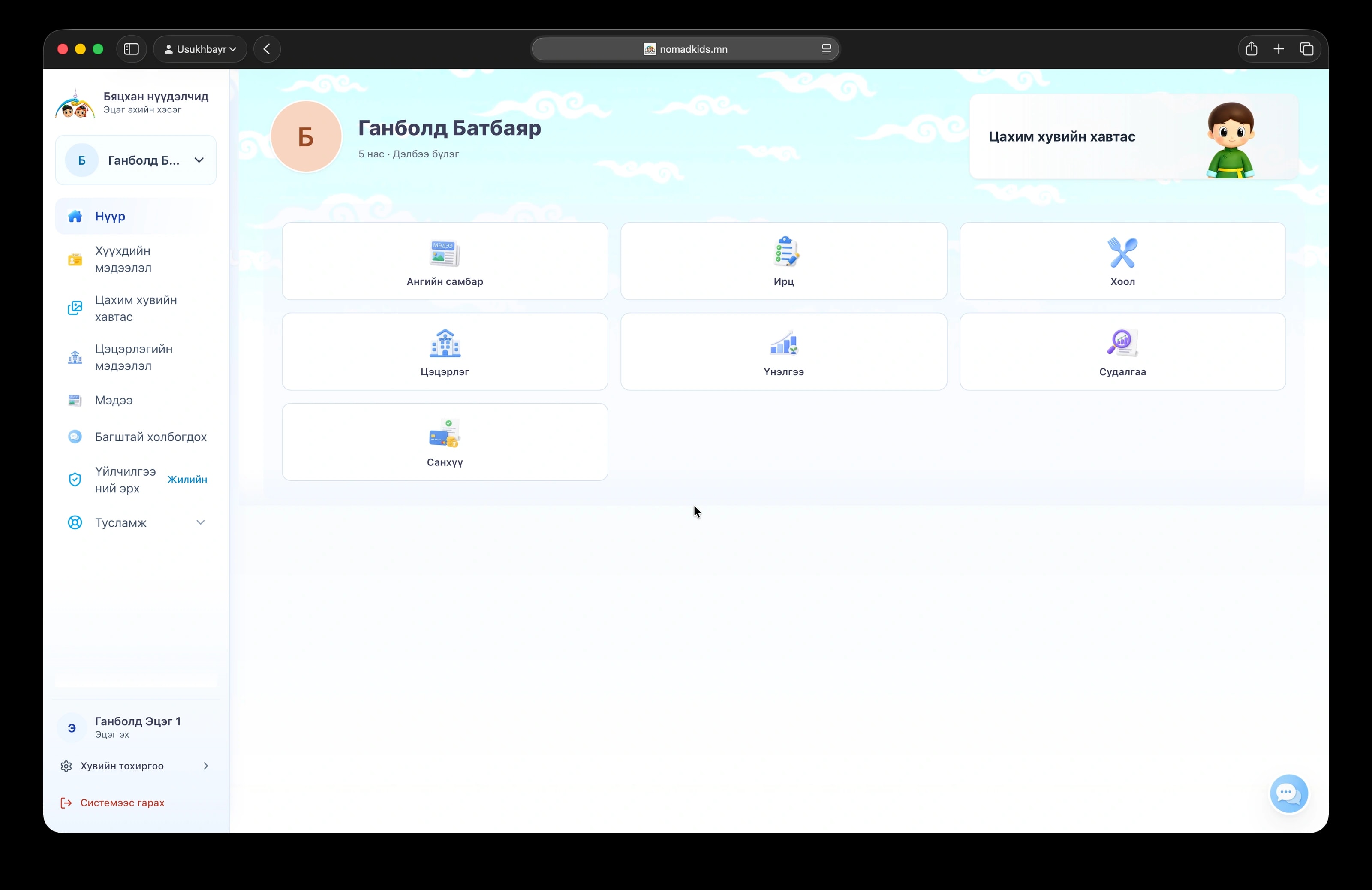
Task: Open Цахим хувийн хавтас sidebar item
Action: pyautogui.click(x=136, y=308)
